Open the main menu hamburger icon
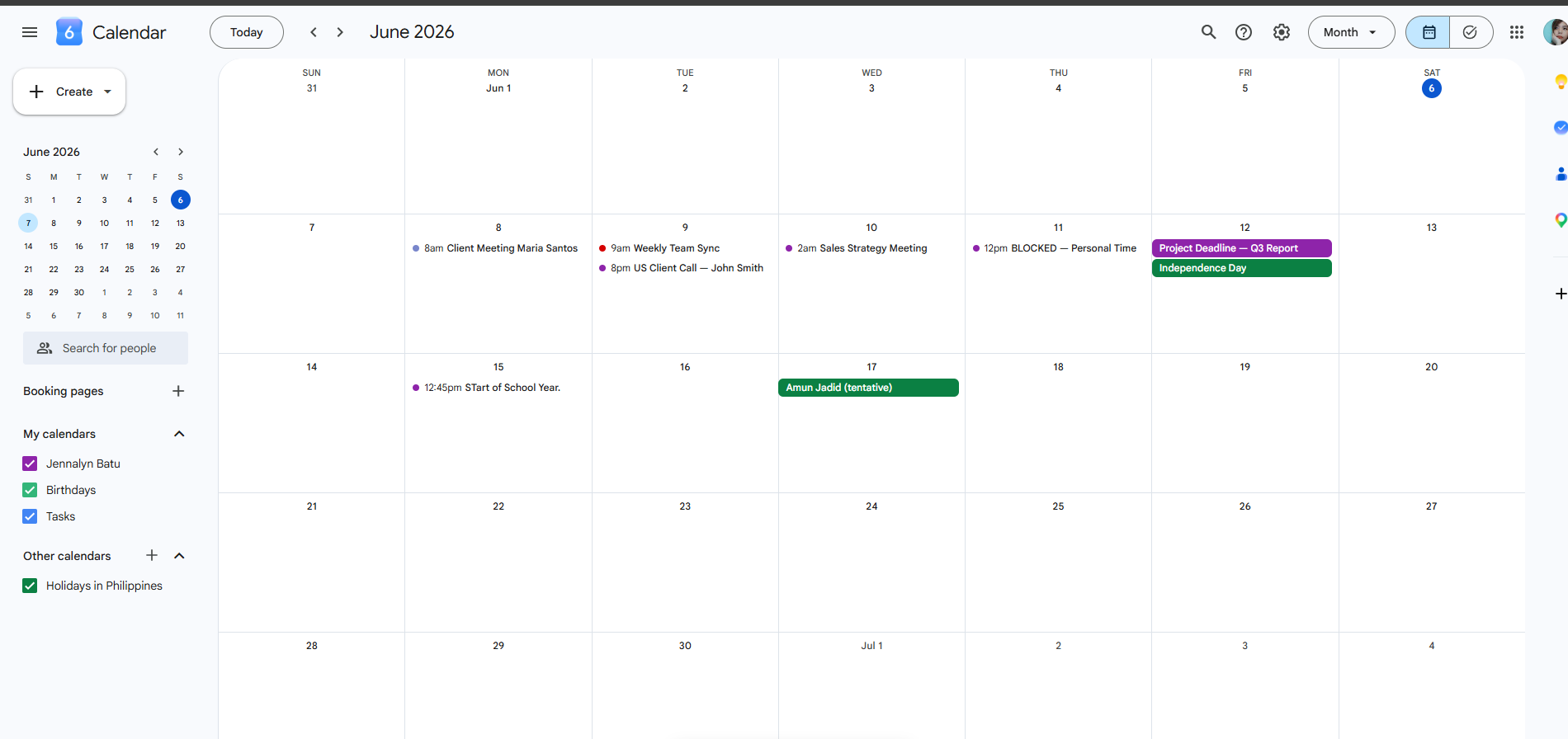 tap(30, 32)
